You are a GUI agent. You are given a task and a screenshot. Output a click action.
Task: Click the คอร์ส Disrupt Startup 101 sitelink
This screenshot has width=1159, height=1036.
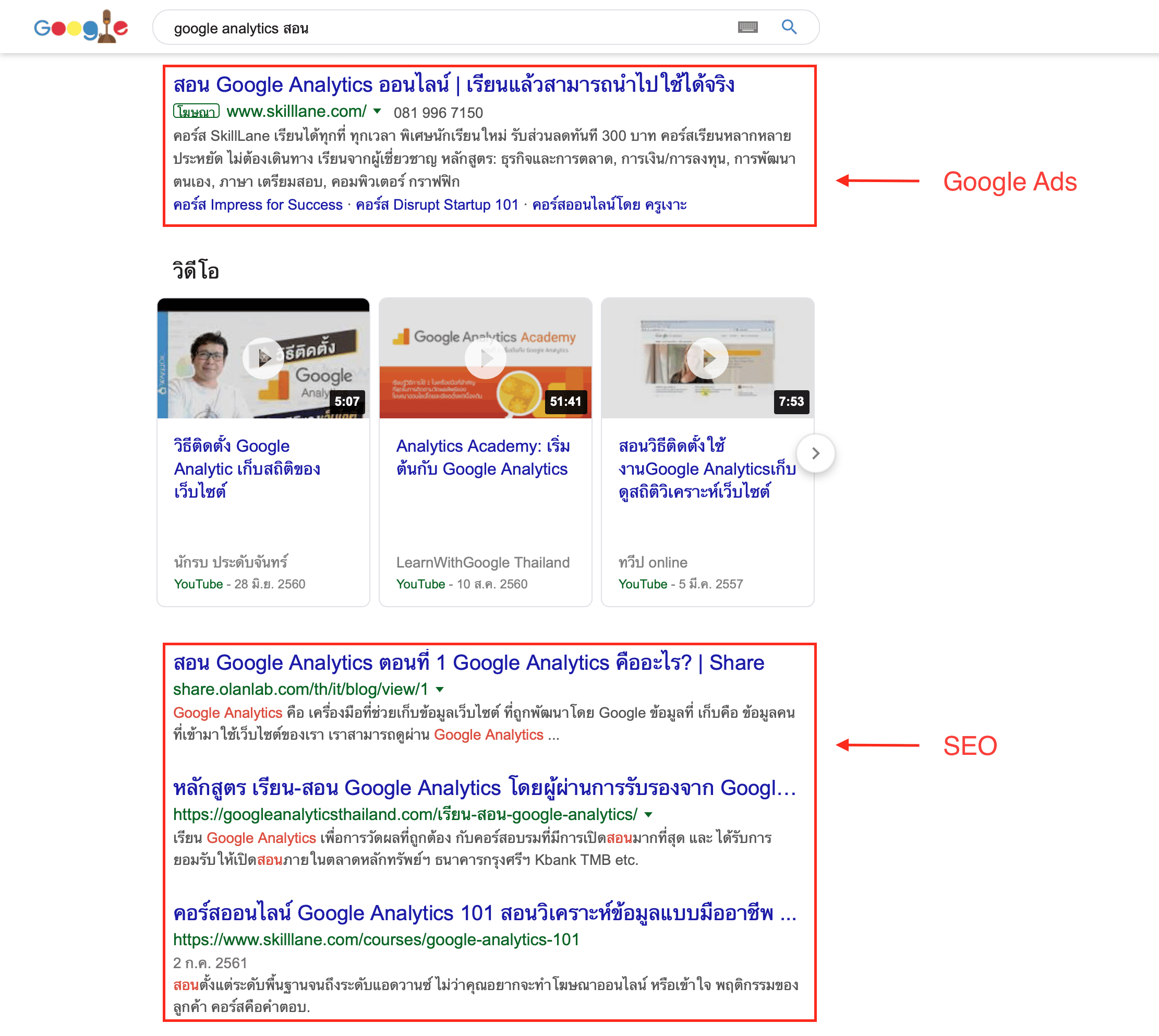click(x=437, y=204)
